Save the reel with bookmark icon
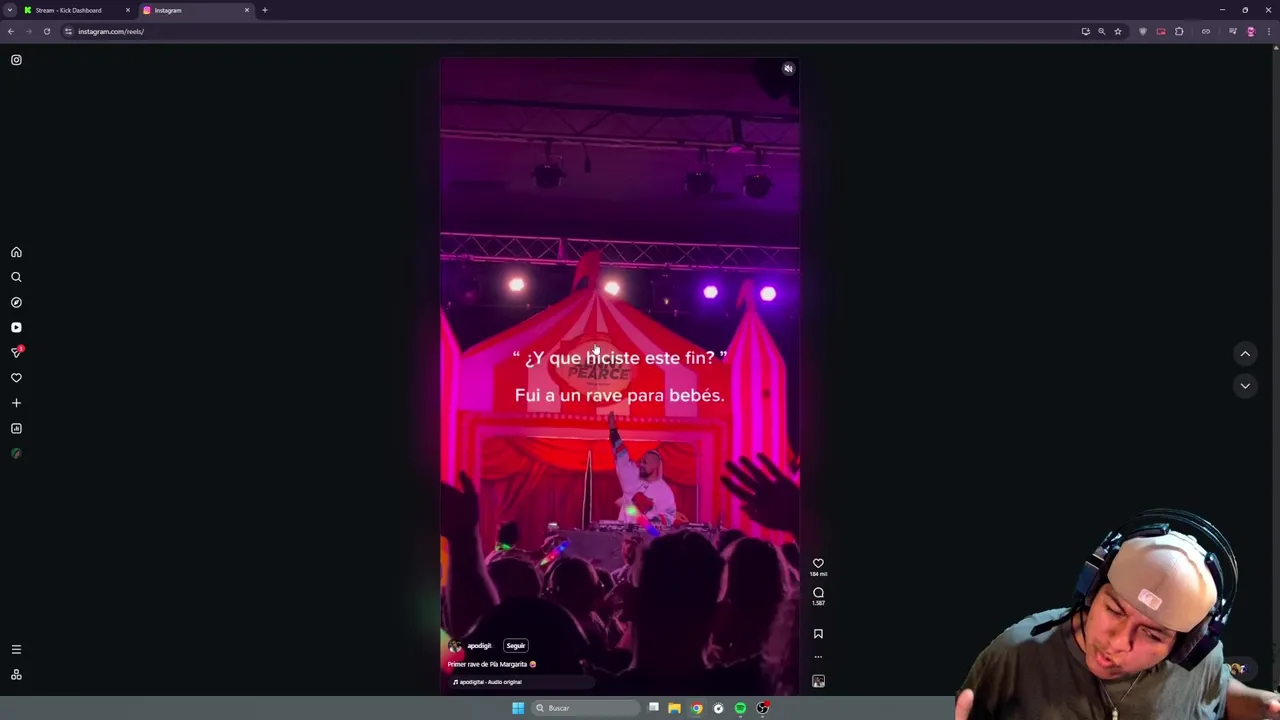 click(x=818, y=634)
